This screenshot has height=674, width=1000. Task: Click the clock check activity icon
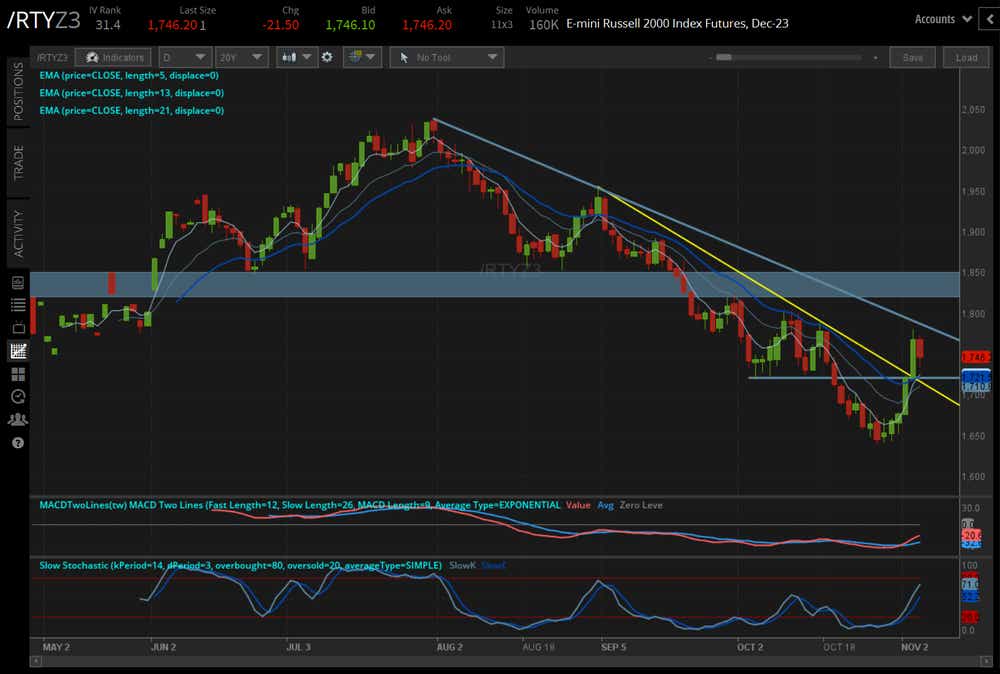(18, 397)
